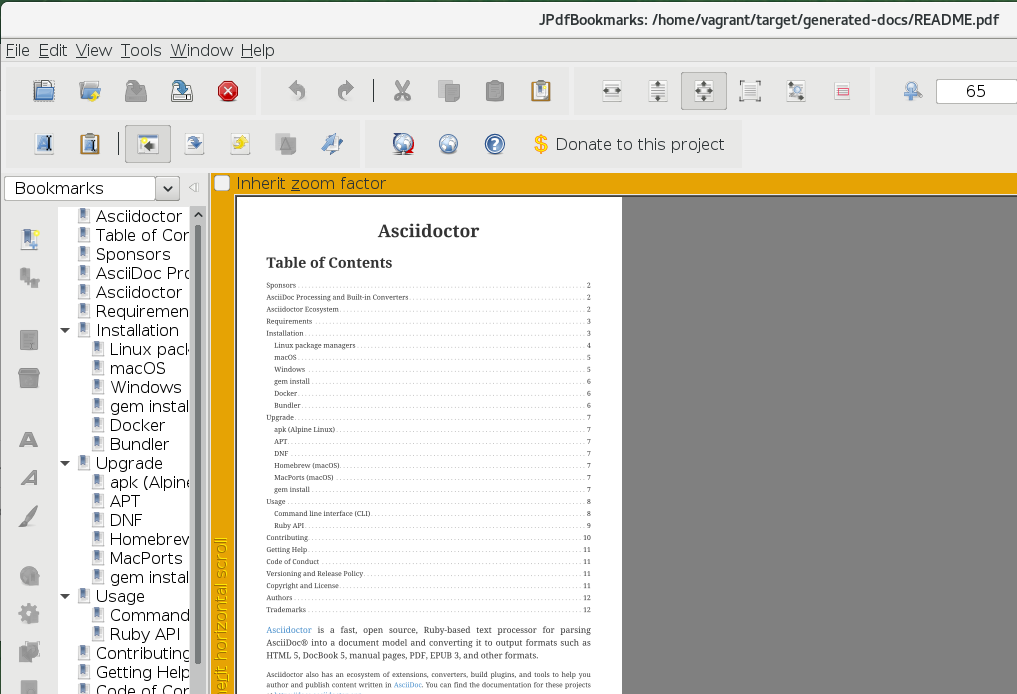Click the blue AsciiDoc link in the PDF page
Screen dimensions: 1017x694
[407, 685]
